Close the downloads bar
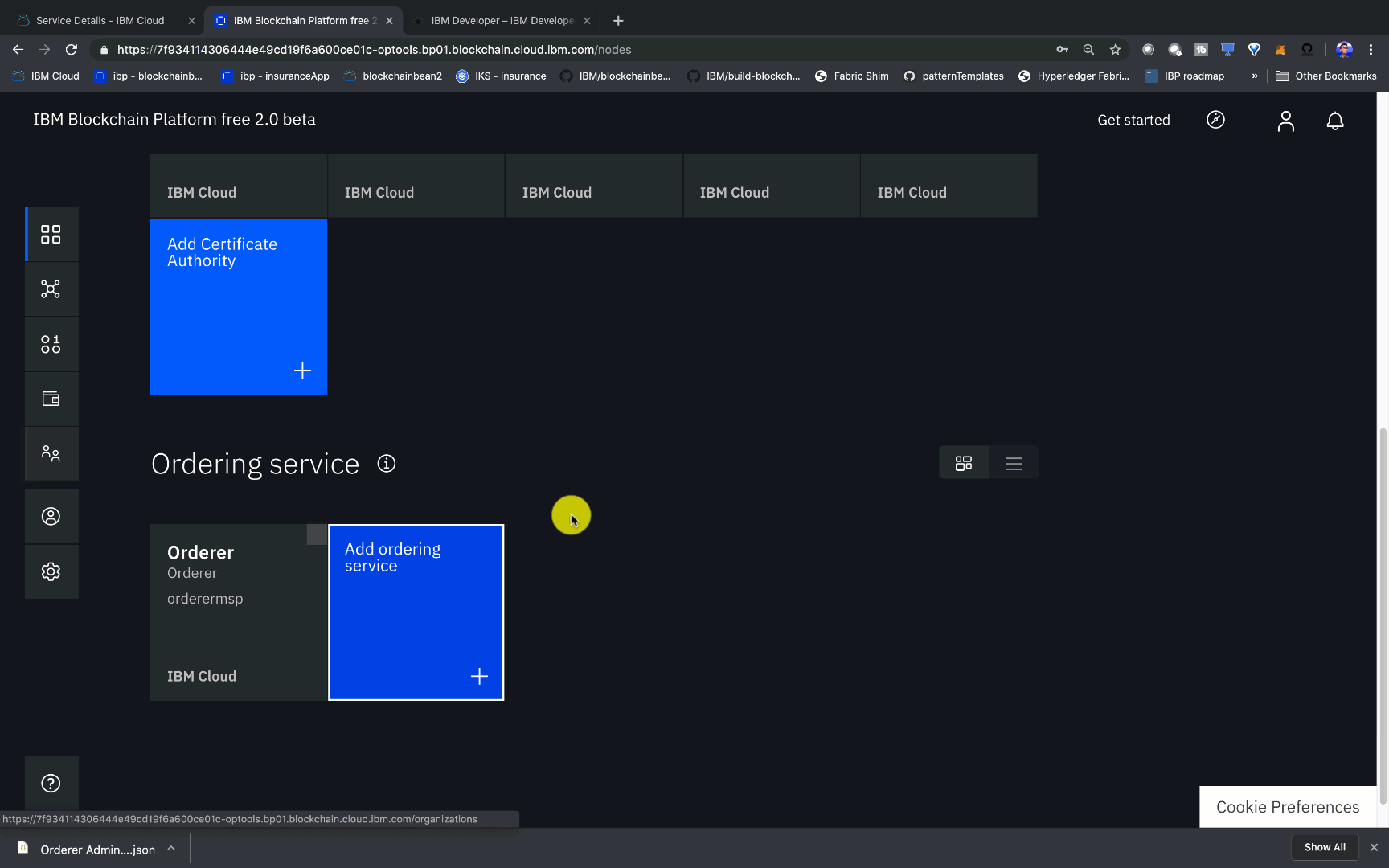The width and height of the screenshot is (1389, 868). click(1374, 847)
